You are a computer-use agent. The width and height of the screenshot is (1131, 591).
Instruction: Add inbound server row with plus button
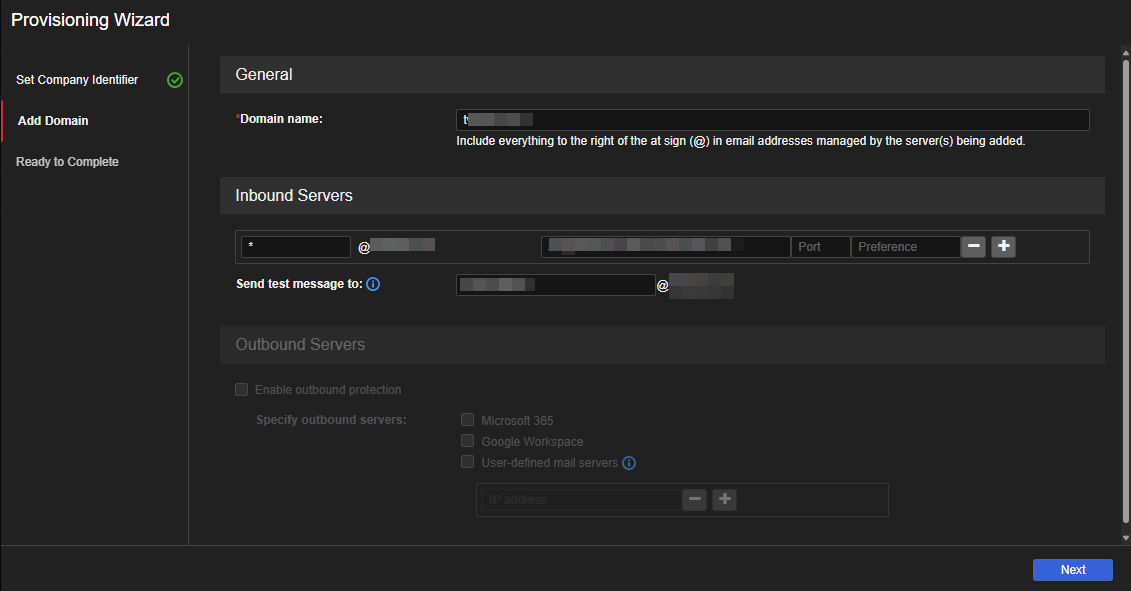(x=1003, y=246)
